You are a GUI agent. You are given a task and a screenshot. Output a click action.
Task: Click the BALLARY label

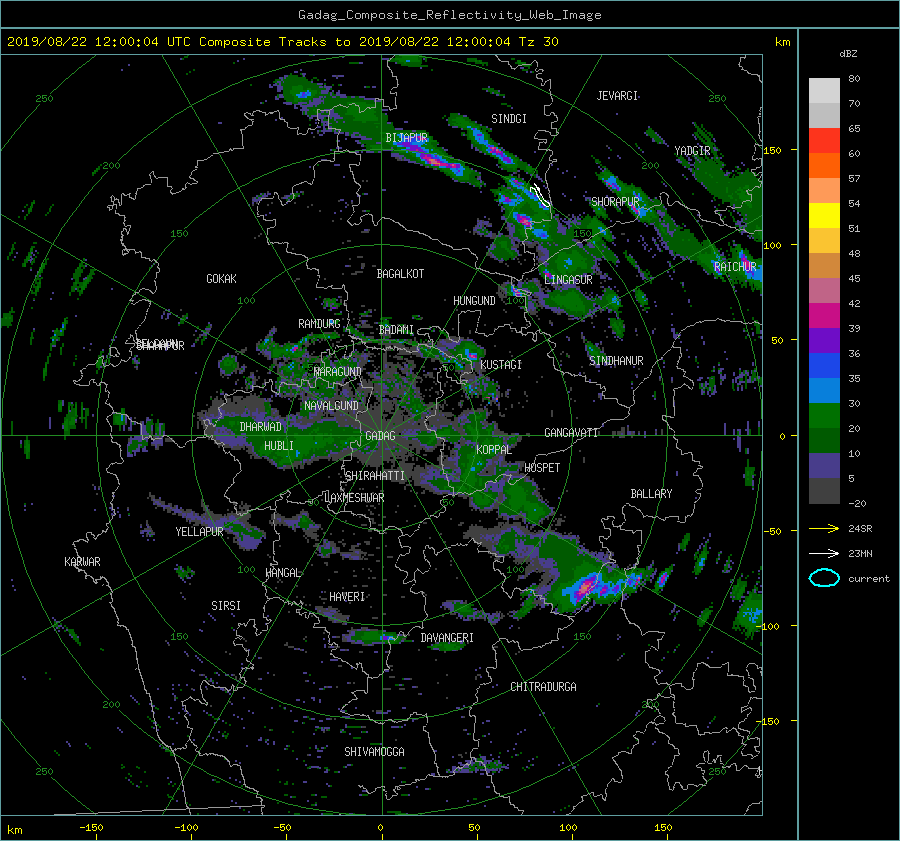[x=651, y=494]
